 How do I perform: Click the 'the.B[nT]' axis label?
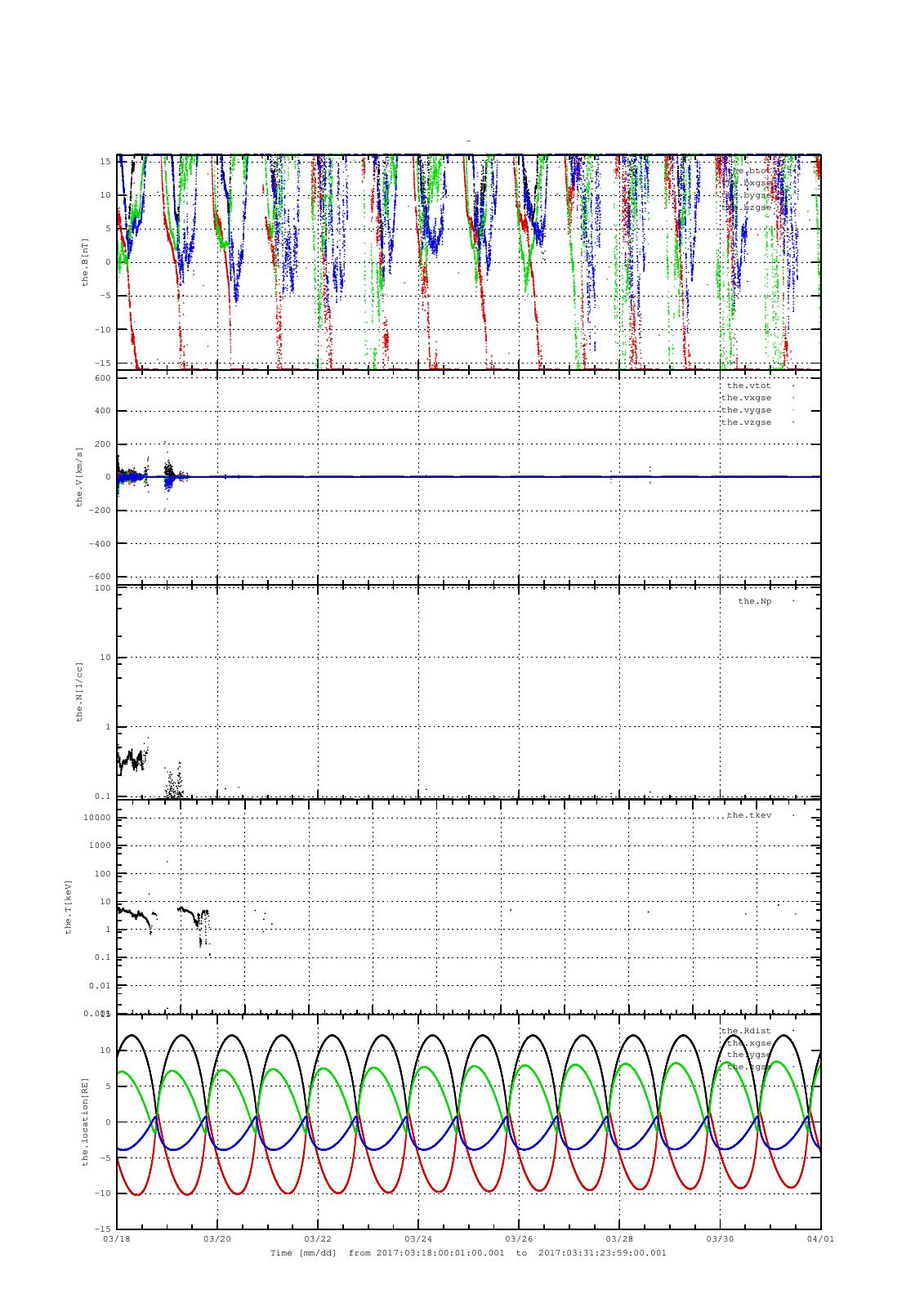pos(84,261)
